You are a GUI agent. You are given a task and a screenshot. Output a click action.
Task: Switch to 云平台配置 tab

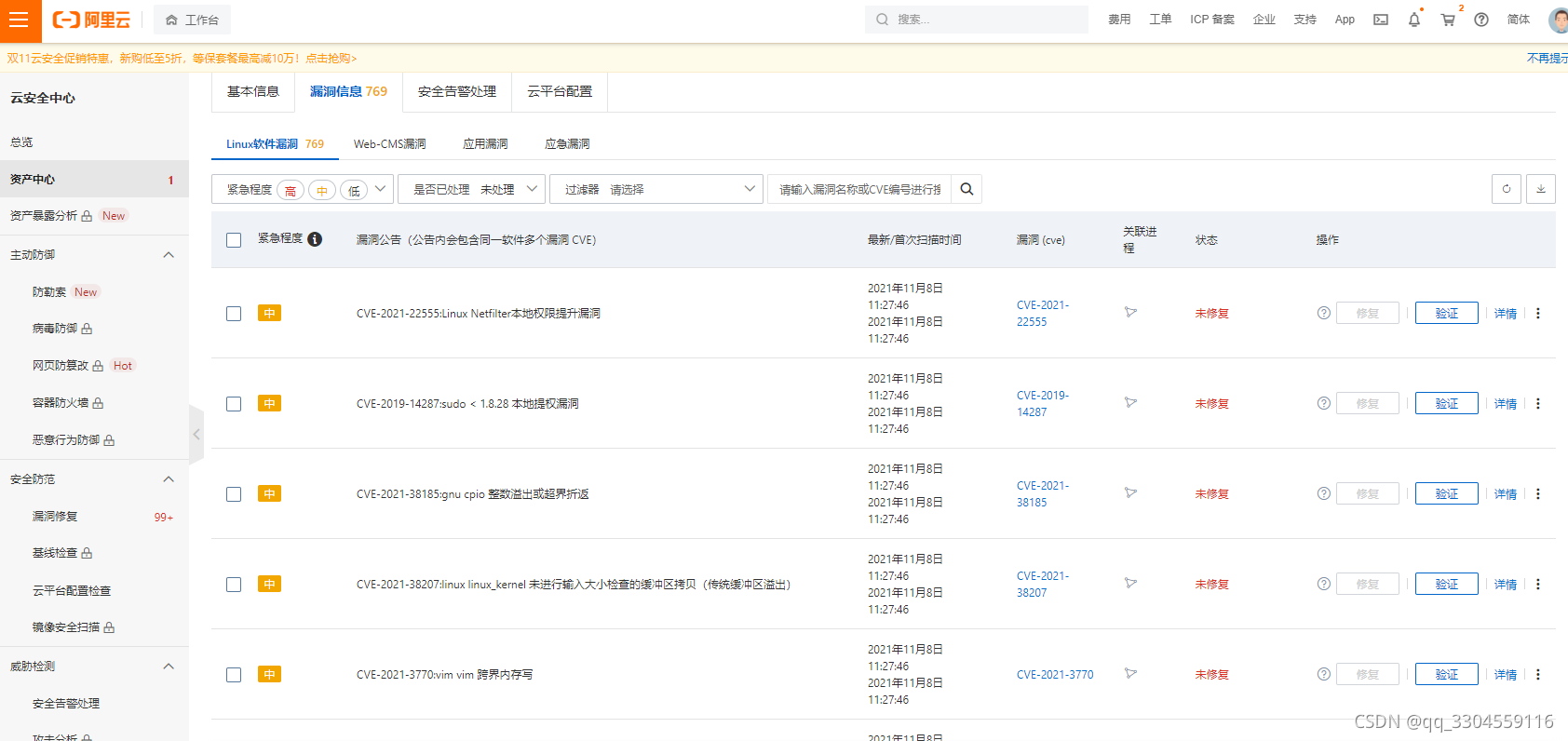coord(560,91)
